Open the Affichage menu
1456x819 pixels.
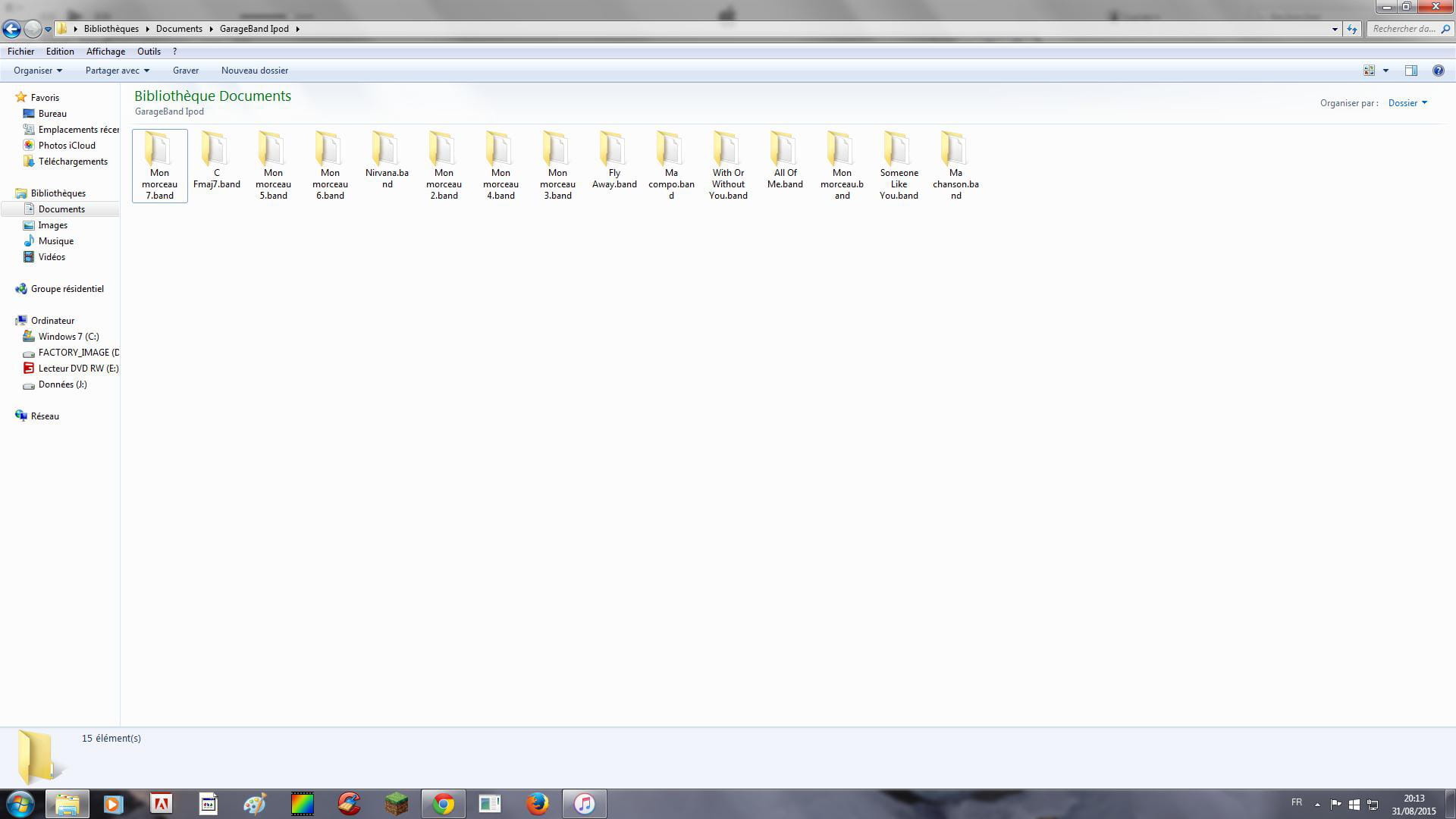click(x=105, y=52)
